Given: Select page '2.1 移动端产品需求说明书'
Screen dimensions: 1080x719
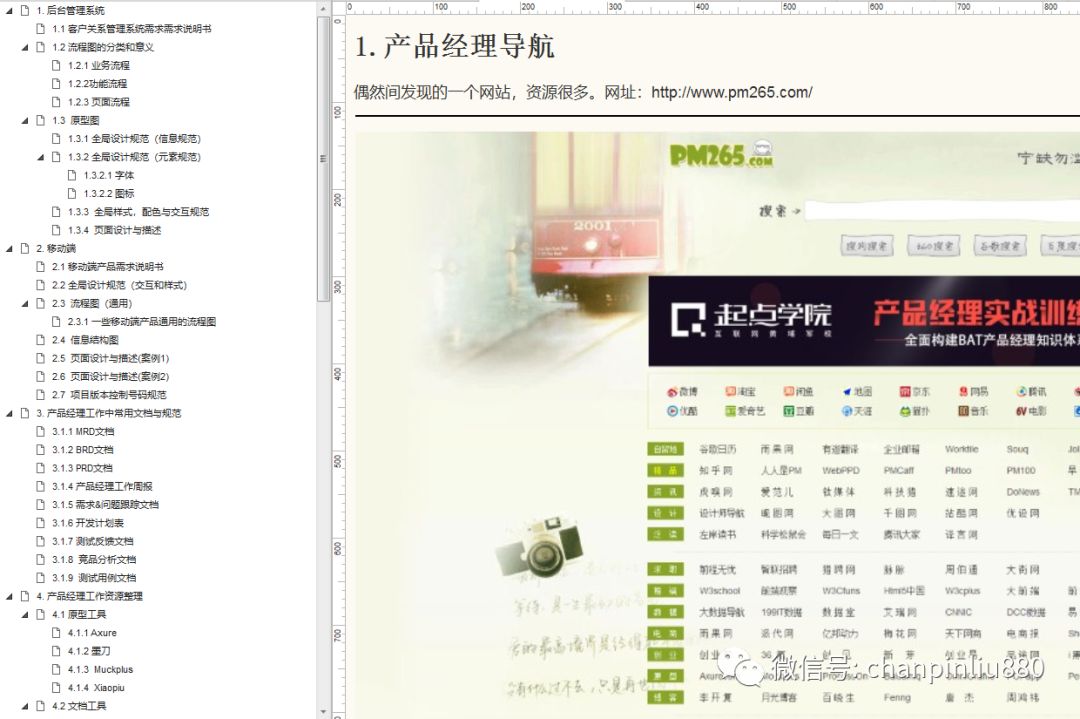Looking at the screenshot, I should (107, 267).
